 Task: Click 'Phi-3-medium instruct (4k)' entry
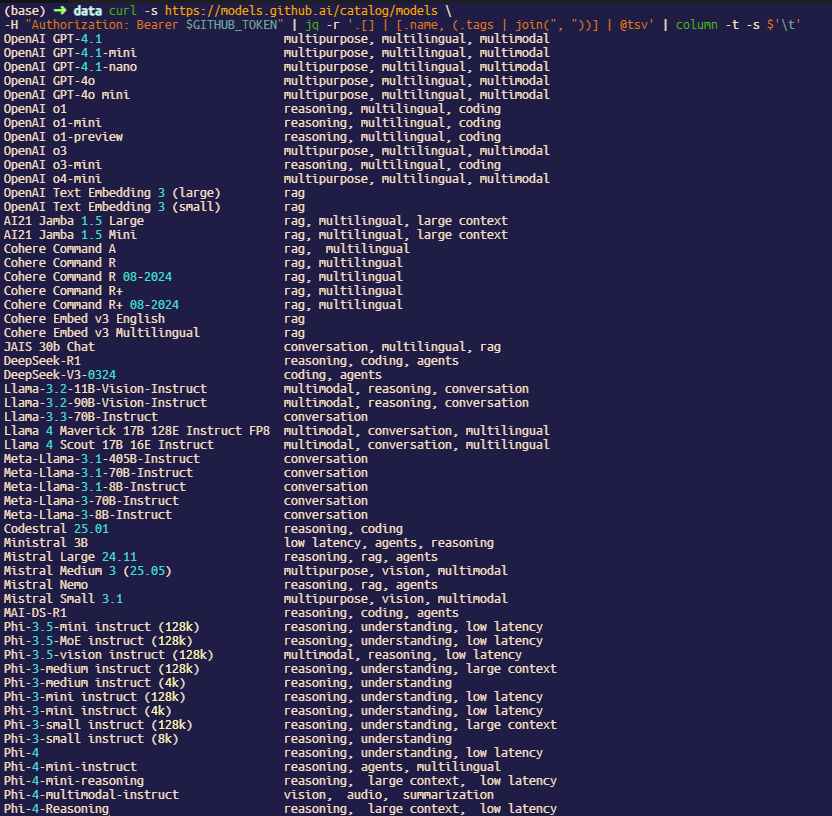point(95,683)
